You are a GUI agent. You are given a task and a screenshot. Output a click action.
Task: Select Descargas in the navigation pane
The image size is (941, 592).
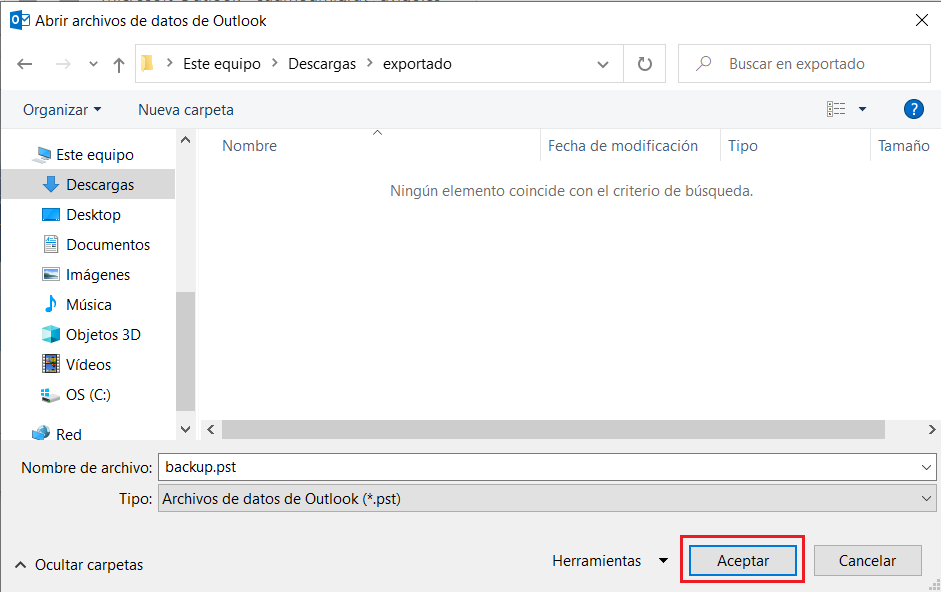click(x=99, y=185)
